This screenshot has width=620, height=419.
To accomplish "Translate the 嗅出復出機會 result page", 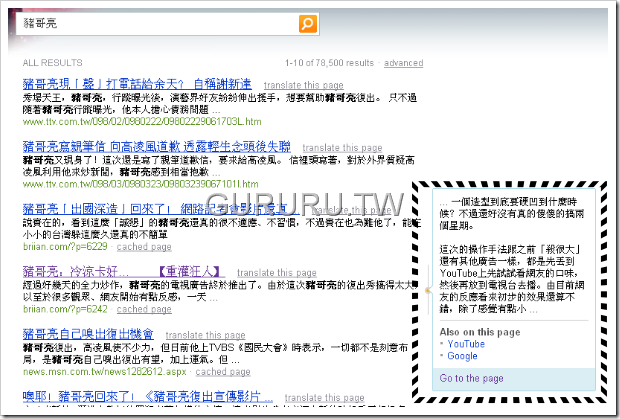I will pos(205,335).
